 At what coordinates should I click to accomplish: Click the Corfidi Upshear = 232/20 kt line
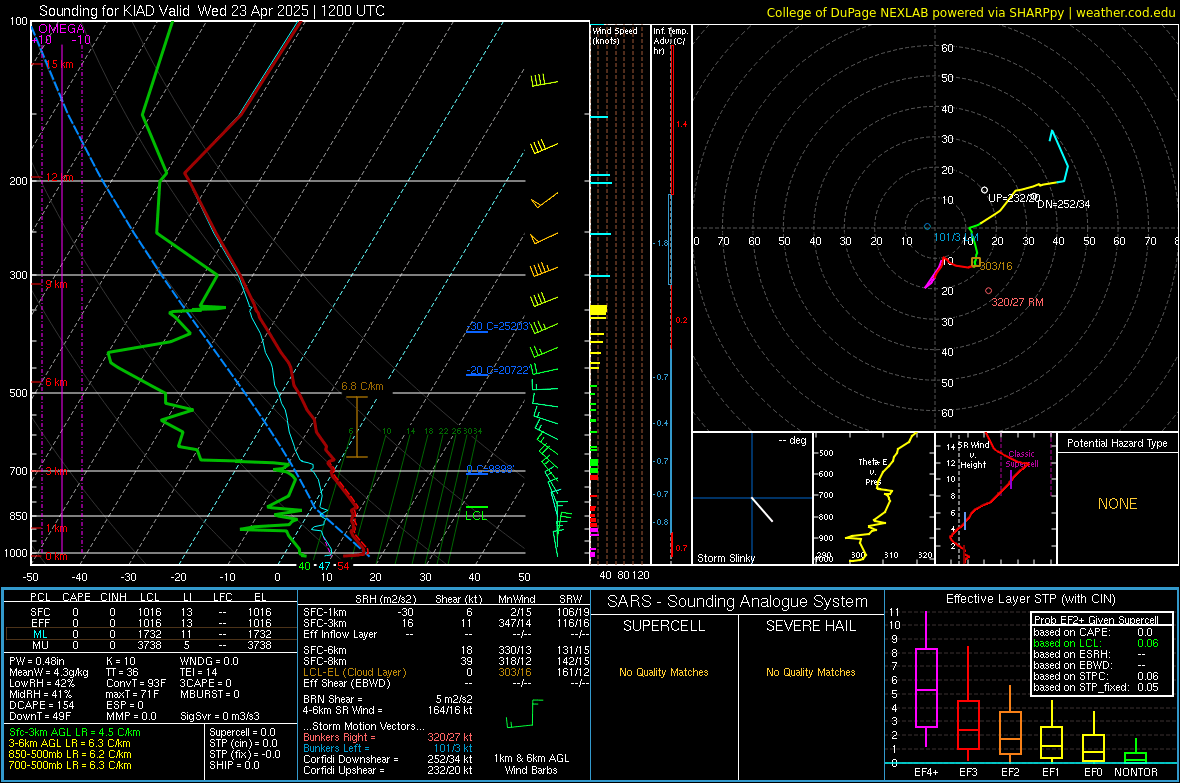pos(388,770)
